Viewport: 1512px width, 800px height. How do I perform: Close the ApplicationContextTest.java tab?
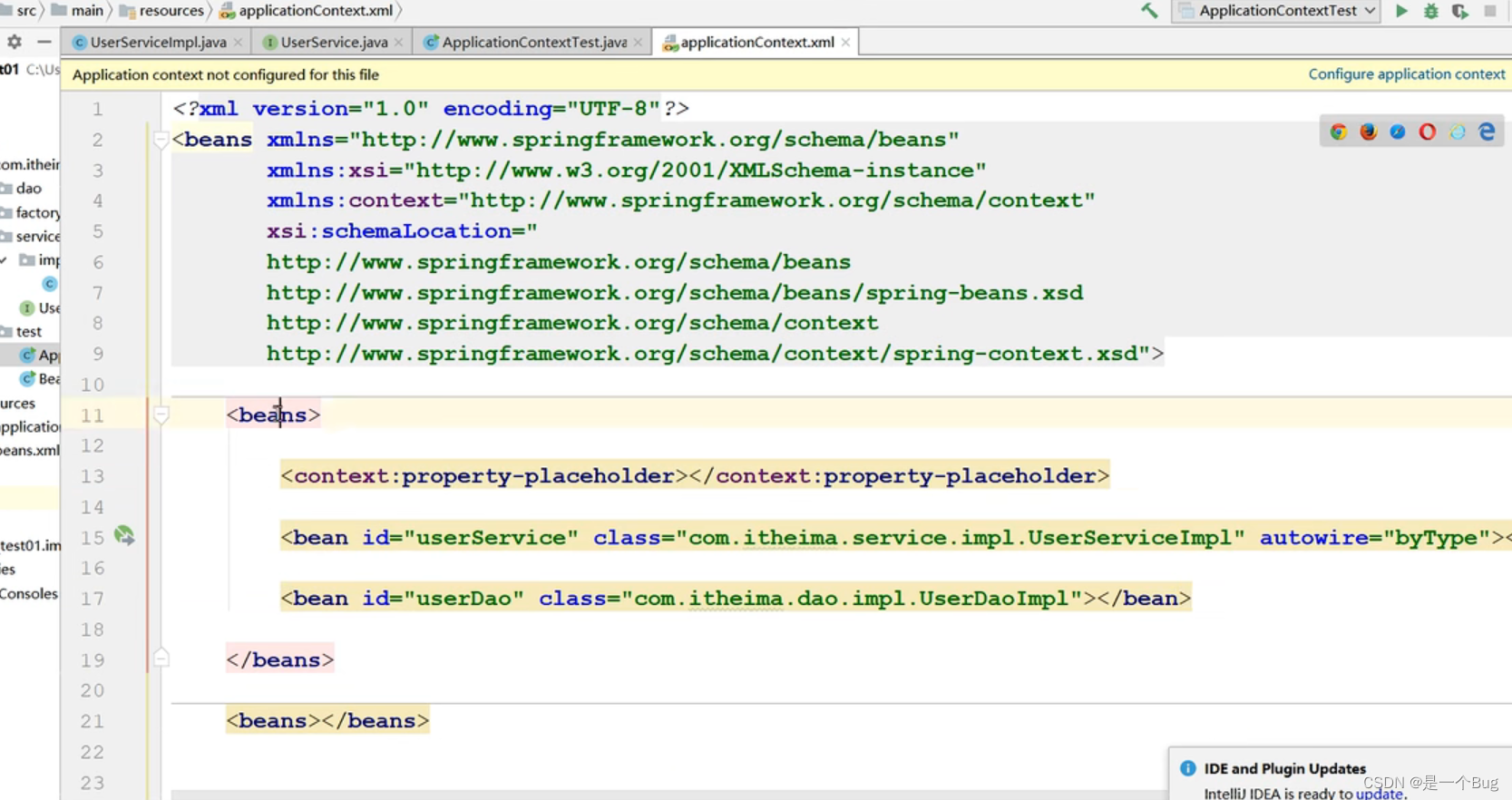(x=638, y=43)
